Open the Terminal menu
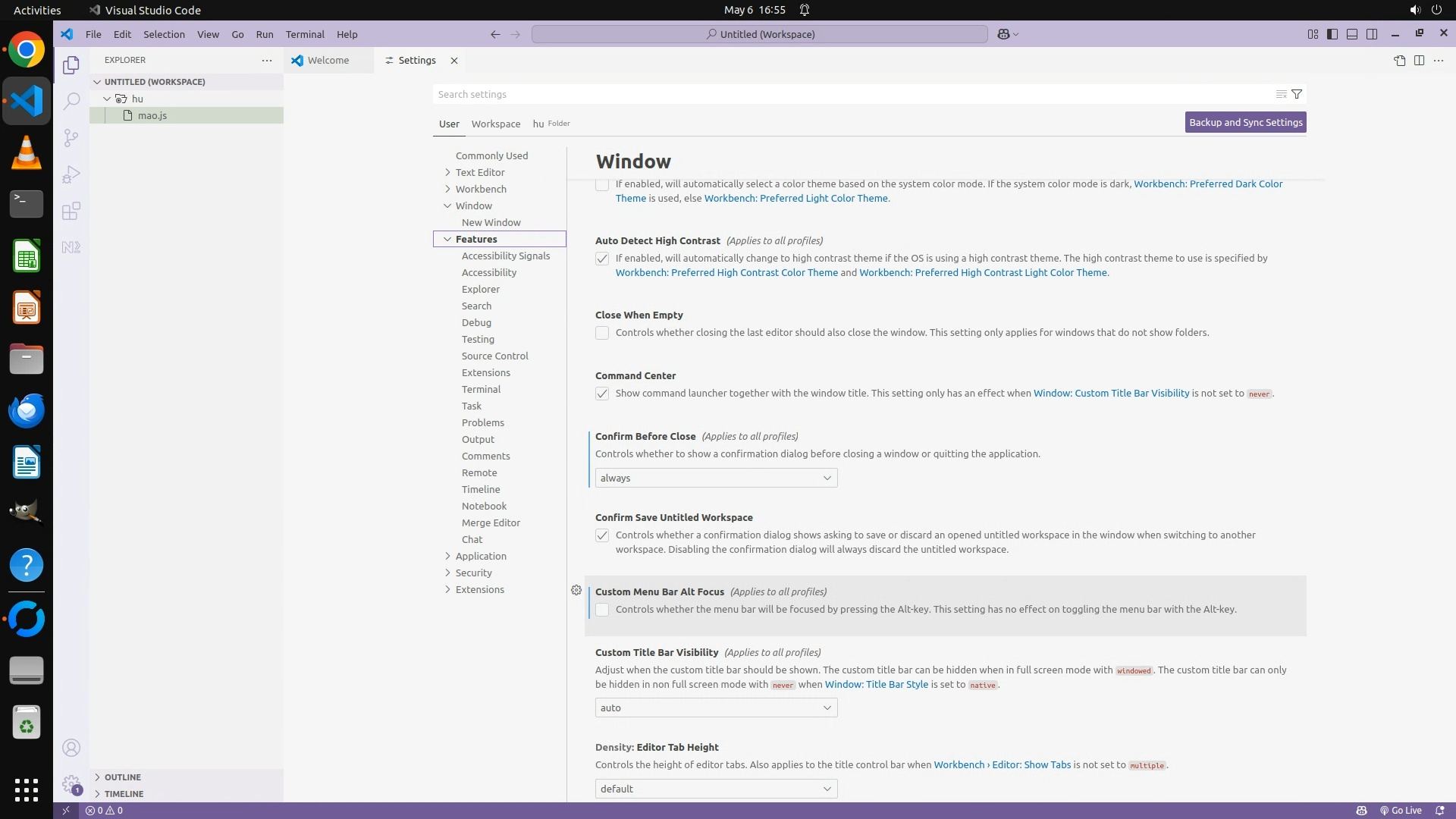Image resolution: width=1456 pixels, height=819 pixels. pos(305,34)
